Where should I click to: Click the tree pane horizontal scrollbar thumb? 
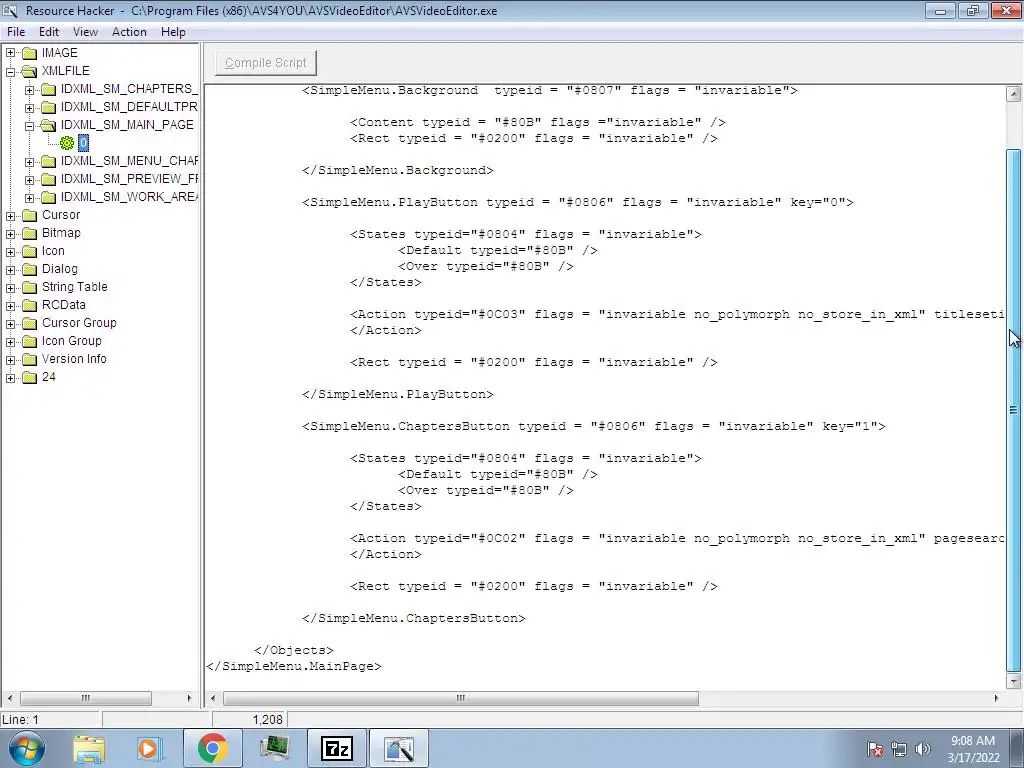[x=86, y=698]
